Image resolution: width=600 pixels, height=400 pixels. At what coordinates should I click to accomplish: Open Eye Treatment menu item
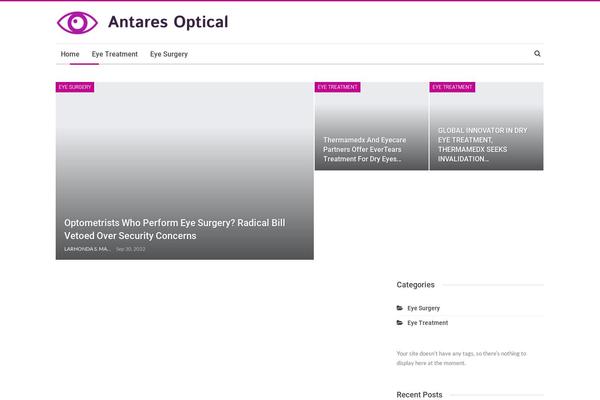pyautogui.click(x=114, y=54)
